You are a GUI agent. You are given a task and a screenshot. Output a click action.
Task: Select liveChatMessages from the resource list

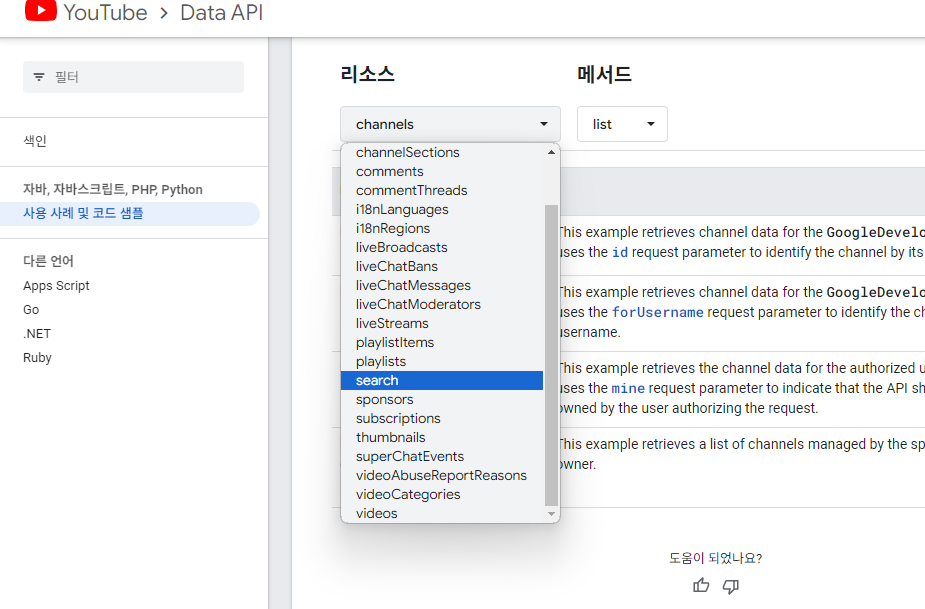(442, 285)
